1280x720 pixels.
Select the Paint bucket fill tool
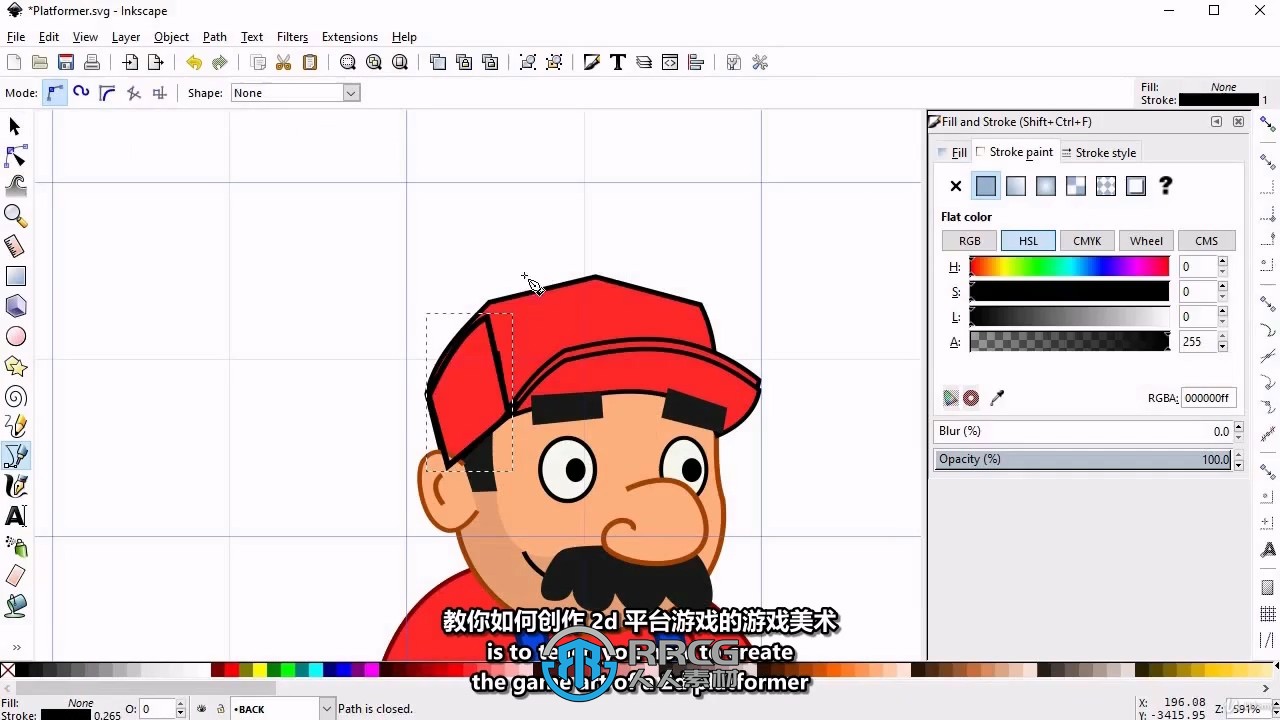click(15, 606)
